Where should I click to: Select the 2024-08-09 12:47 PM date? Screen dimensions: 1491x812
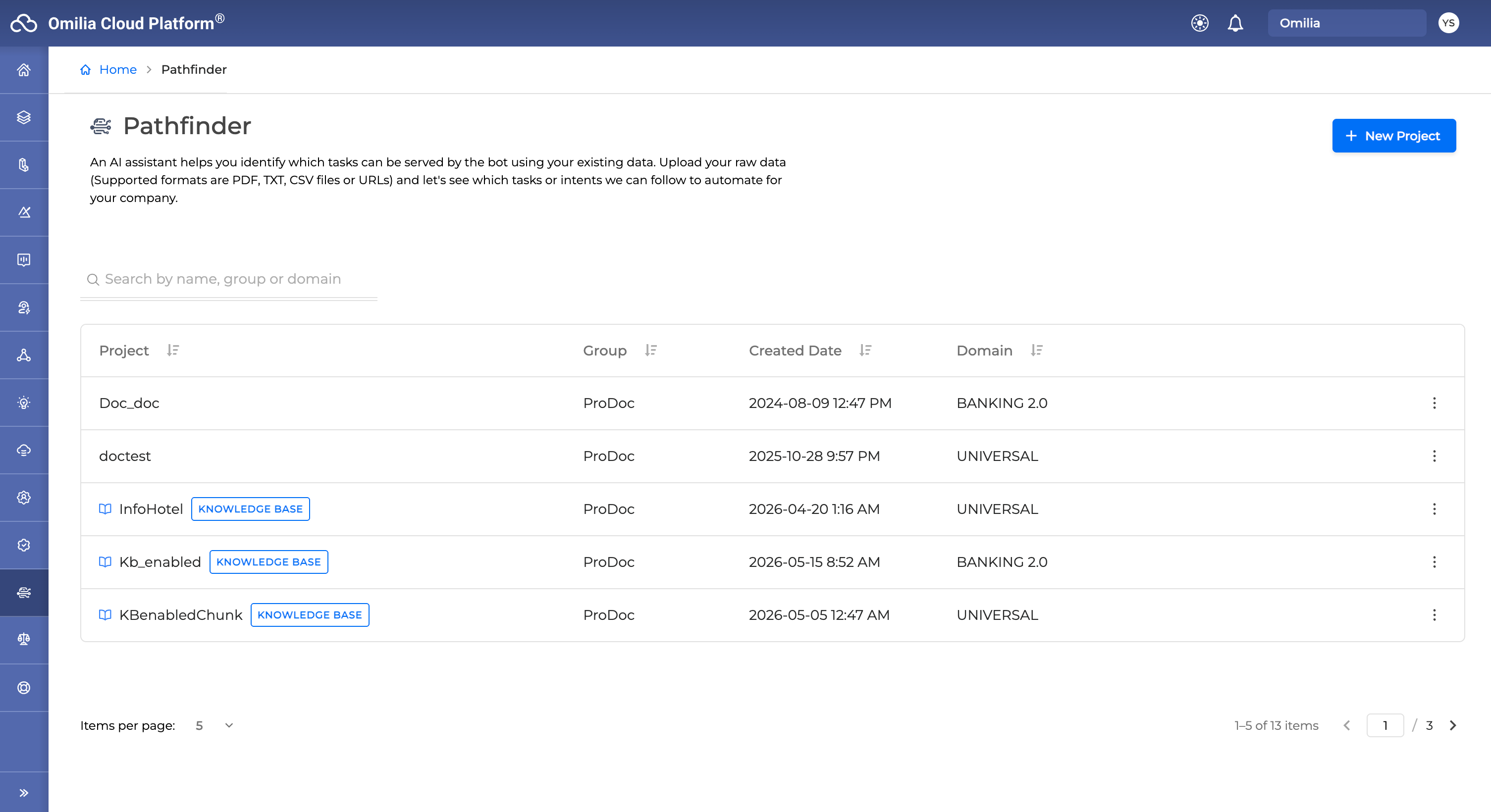pos(820,403)
